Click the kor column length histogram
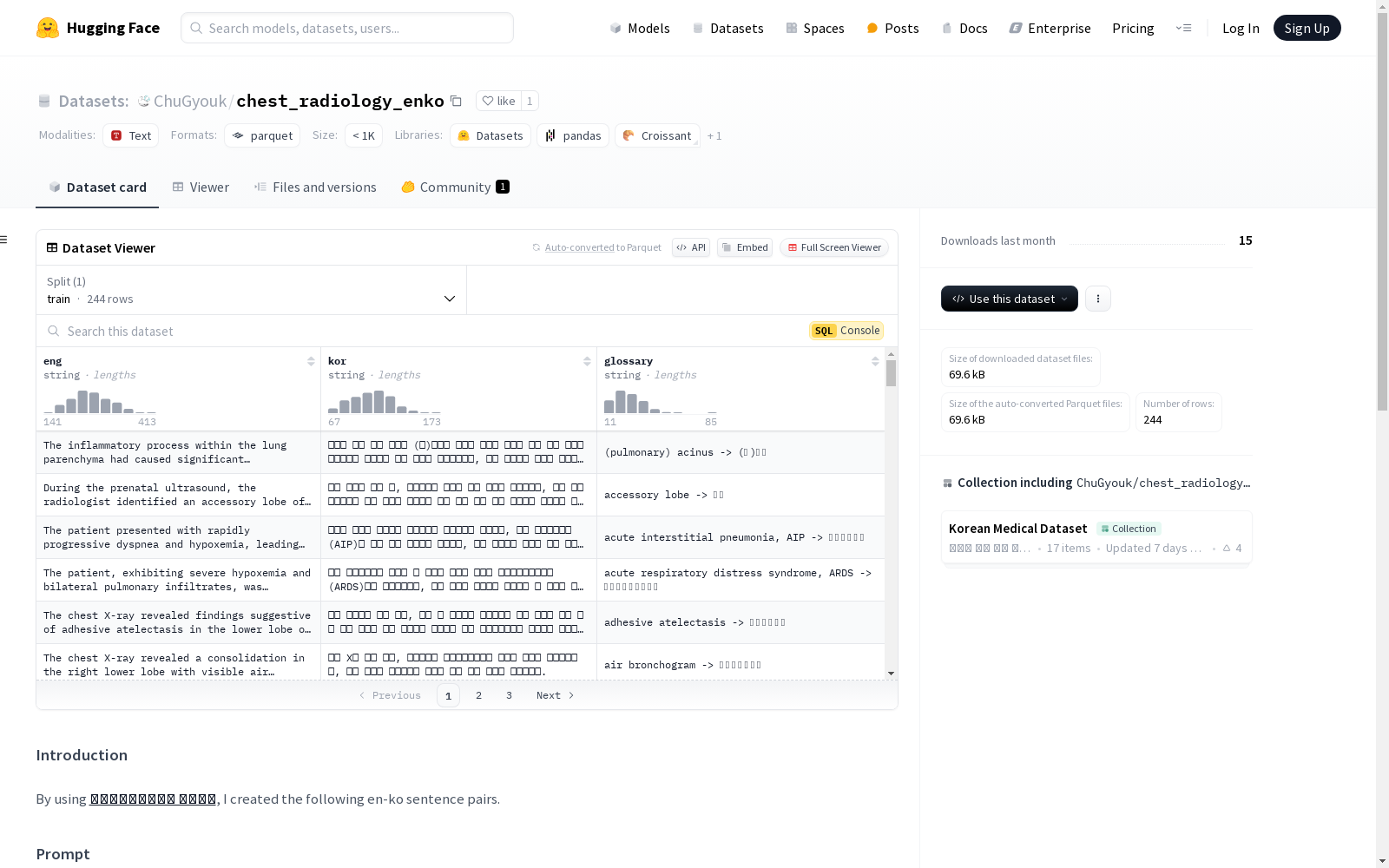This screenshot has width=1389, height=868. click(x=385, y=402)
